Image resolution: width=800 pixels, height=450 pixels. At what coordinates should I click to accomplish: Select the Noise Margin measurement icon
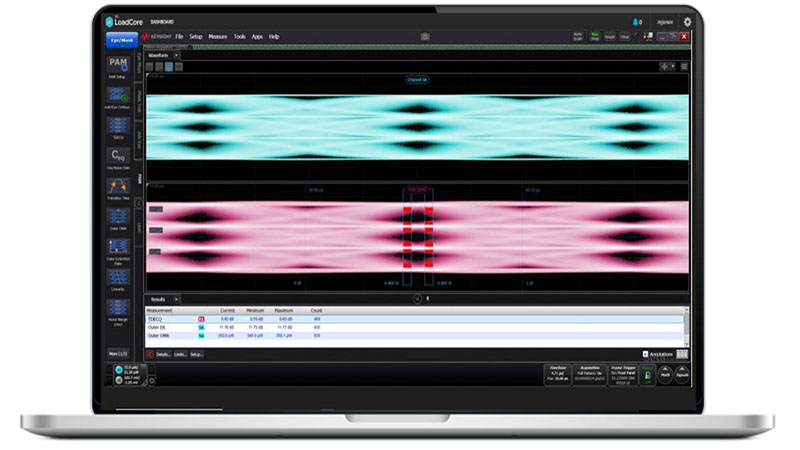click(x=118, y=308)
